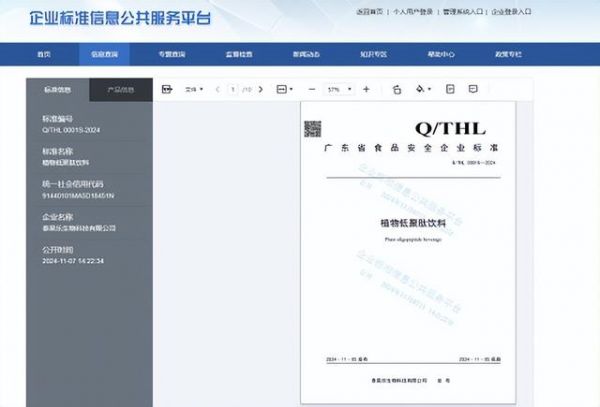This screenshot has width=600, height=407.
Task: Click the implementation date at document bottom right
Action: [480, 359]
